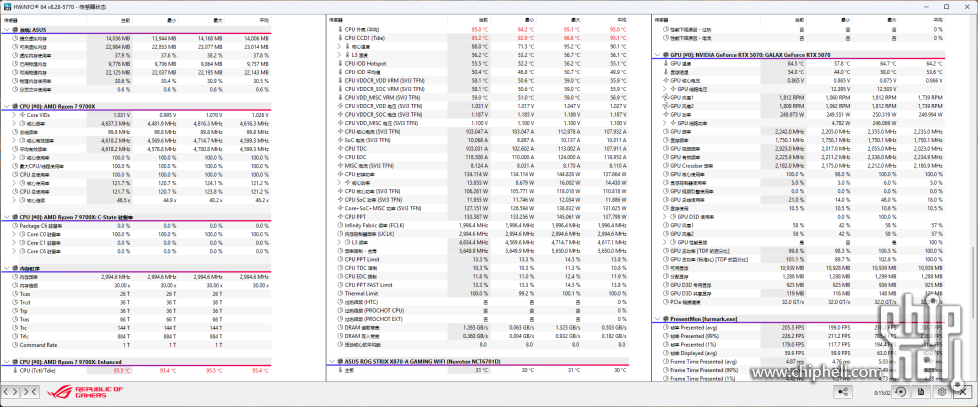Click chip icon beside ASUS ROG STRIX X870-A header
Screen dimensions: 978x407
[340, 362]
